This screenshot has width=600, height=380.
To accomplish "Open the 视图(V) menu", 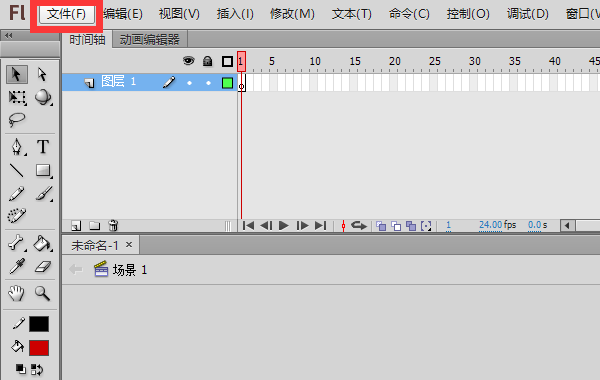I will pos(179,14).
